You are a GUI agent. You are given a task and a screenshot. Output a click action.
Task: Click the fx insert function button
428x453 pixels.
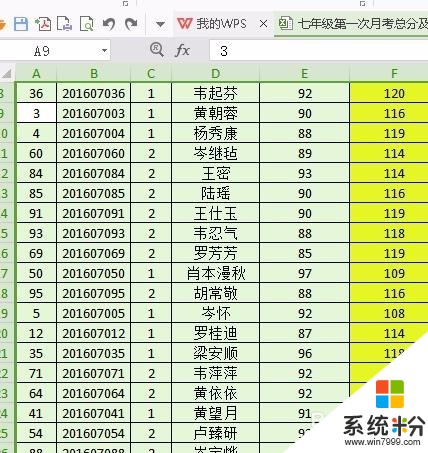point(182,51)
